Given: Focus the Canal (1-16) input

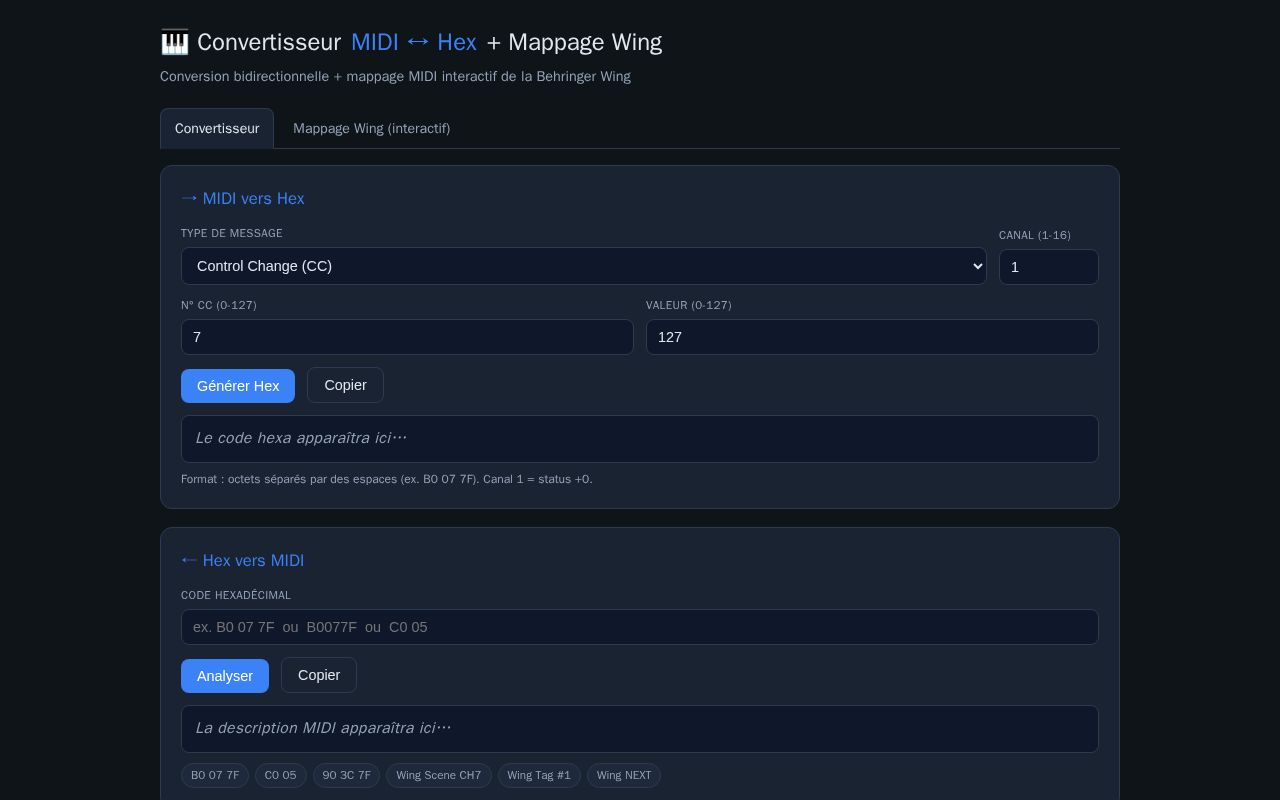Looking at the screenshot, I should point(1048,267).
